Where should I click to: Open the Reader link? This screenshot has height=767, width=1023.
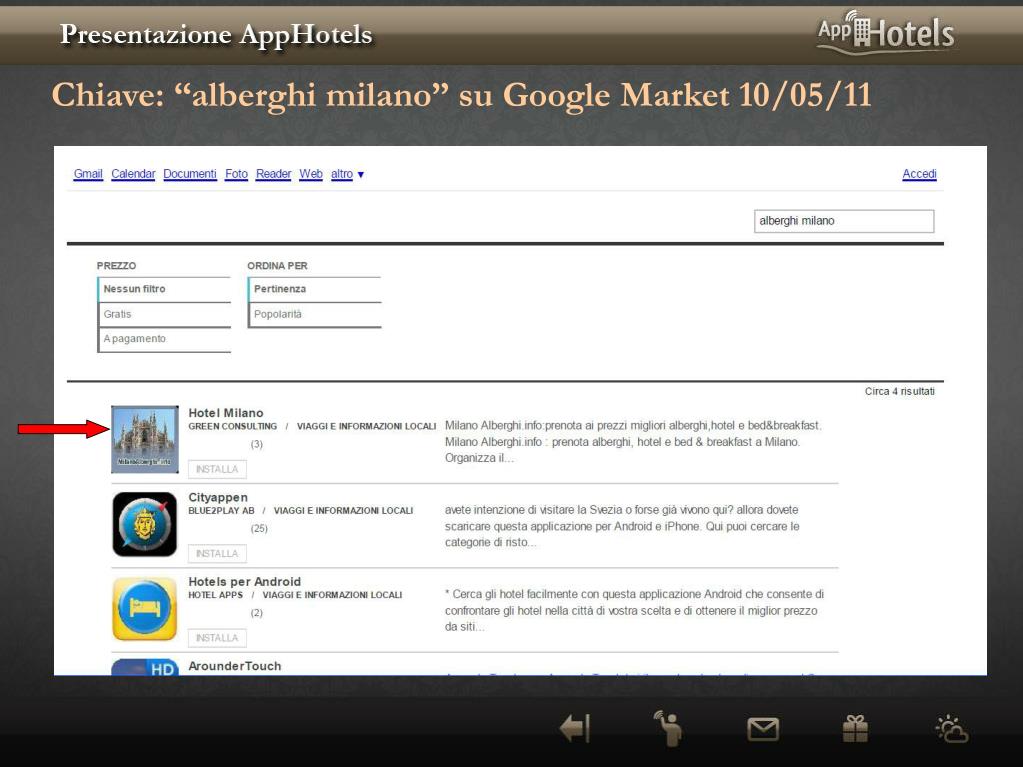pos(273,174)
